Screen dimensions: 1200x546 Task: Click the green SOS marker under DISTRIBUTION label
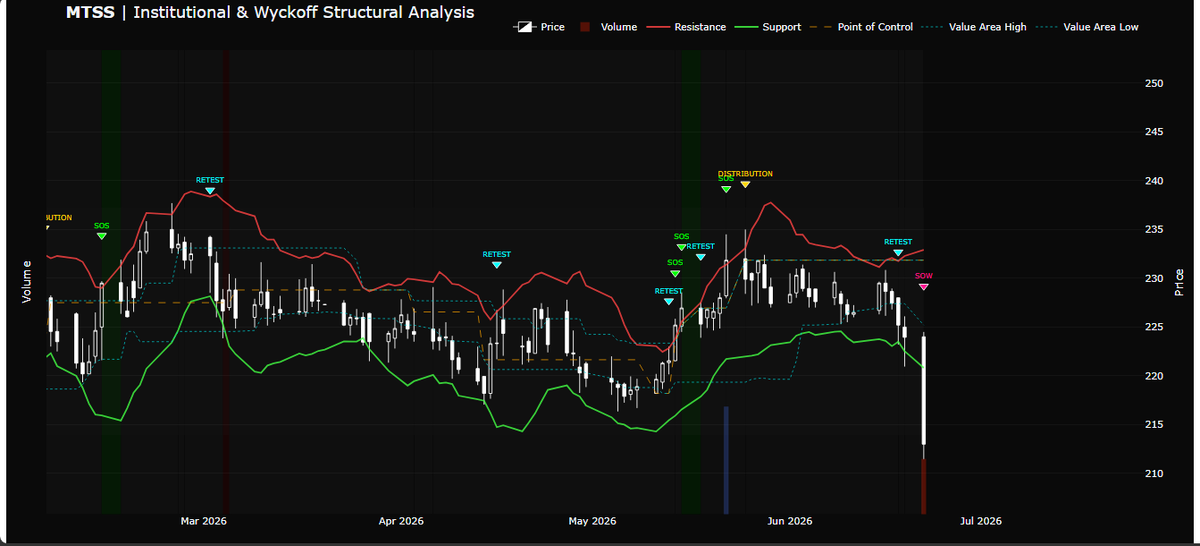click(726, 188)
